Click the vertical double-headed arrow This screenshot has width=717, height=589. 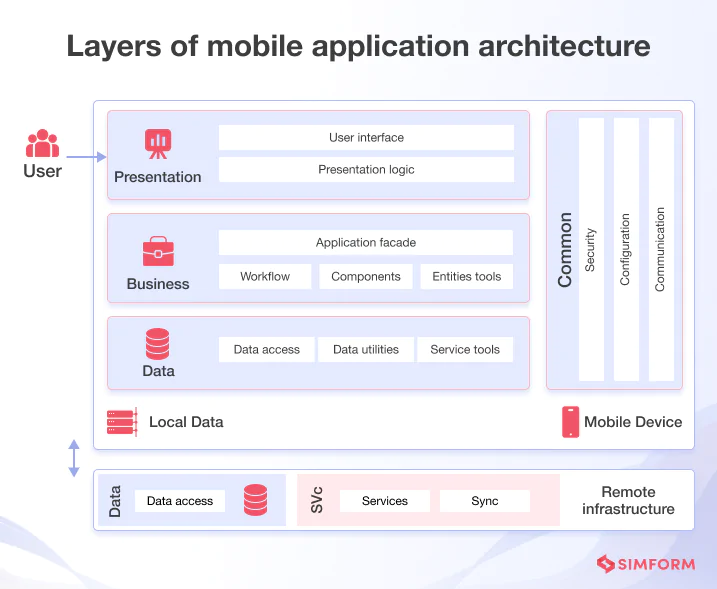pyautogui.click(x=73, y=457)
